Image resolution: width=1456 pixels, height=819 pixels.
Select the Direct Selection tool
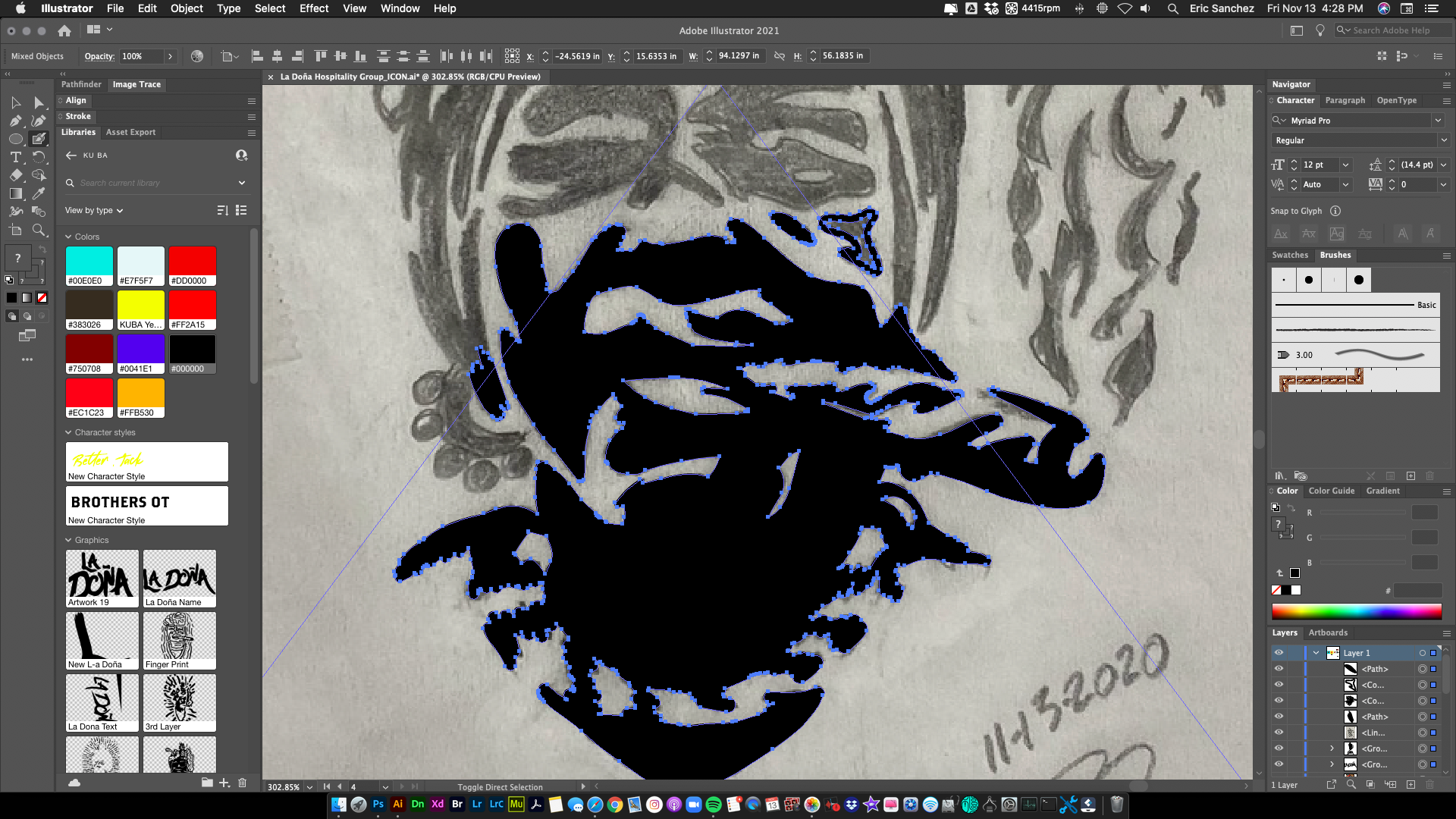click(x=39, y=102)
